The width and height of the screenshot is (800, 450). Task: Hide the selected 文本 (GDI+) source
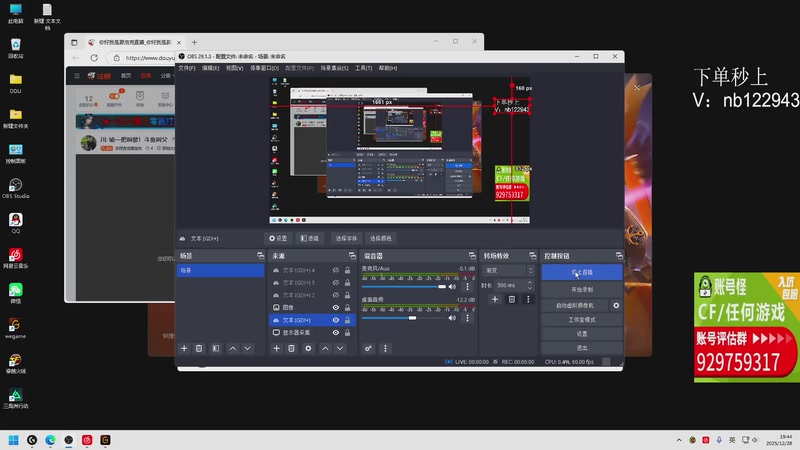pyautogui.click(x=336, y=320)
